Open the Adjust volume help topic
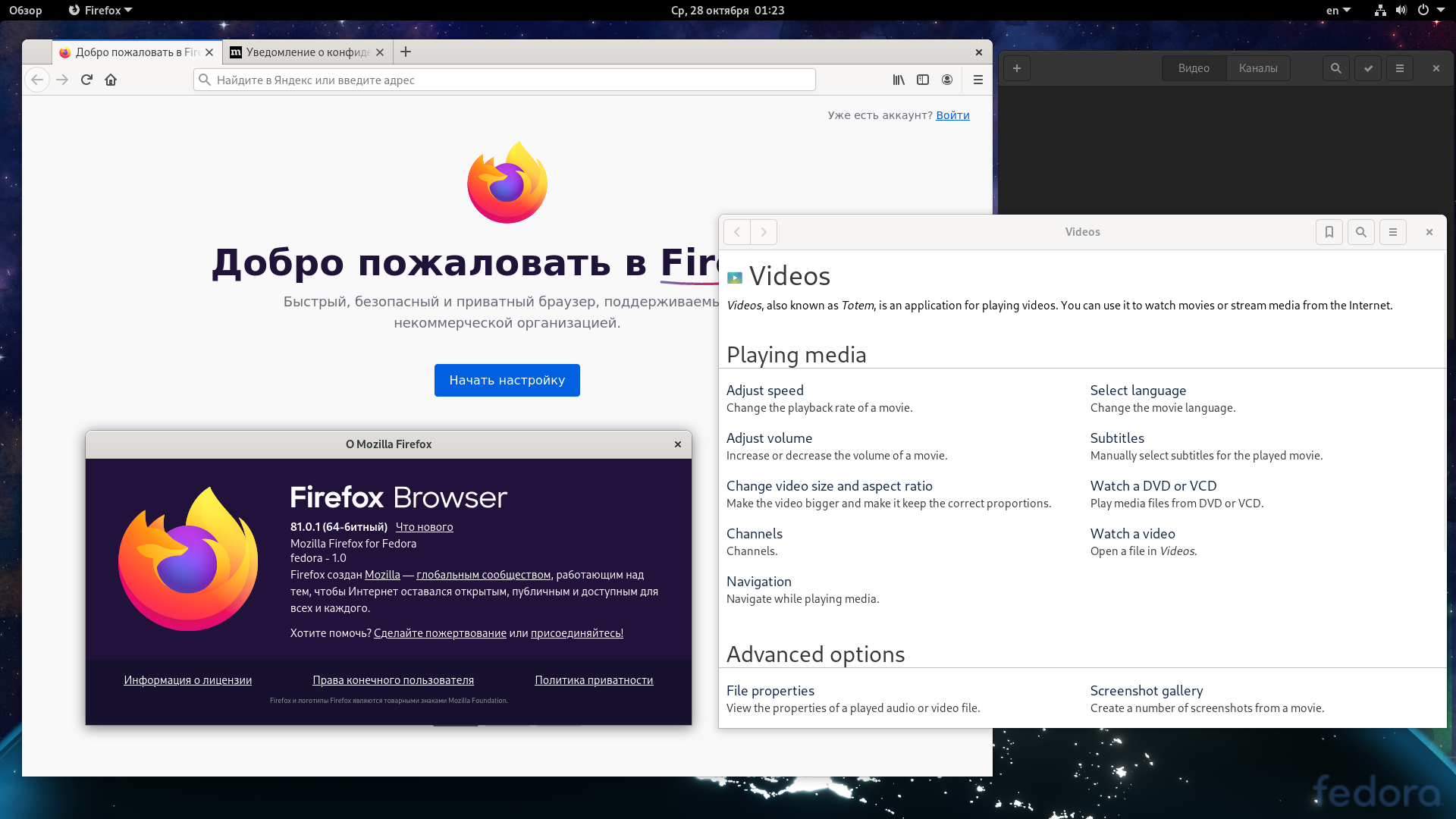The width and height of the screenshot is (1456, 819). pos(769,438)
